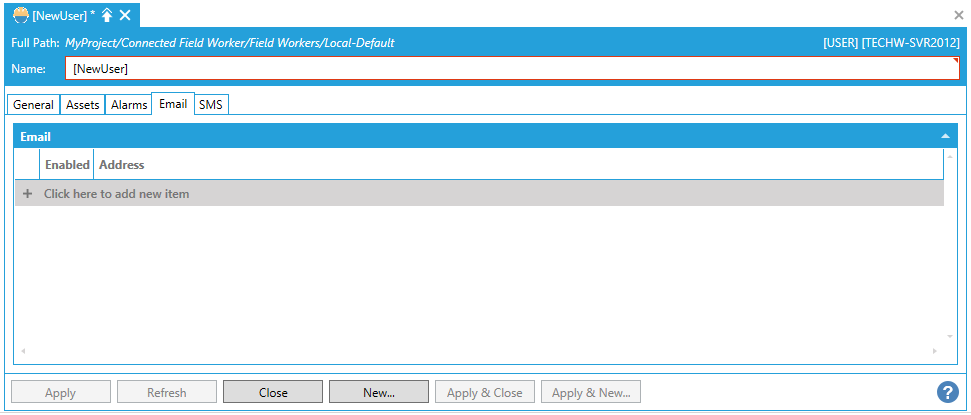Click the email grid's scroll up arrow
Image resolution: width=971 pixels, height=415 pixels.
(951, 157)
